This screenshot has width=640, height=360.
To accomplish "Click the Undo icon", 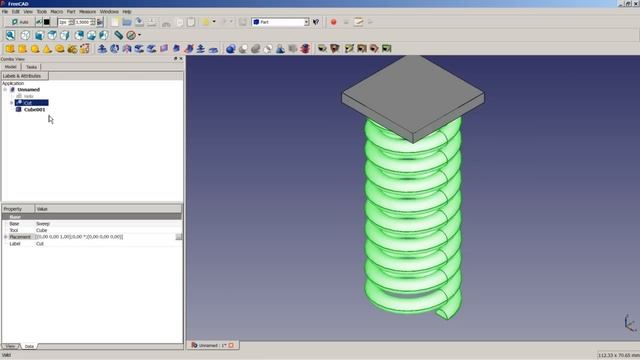I will coord(205,22).
